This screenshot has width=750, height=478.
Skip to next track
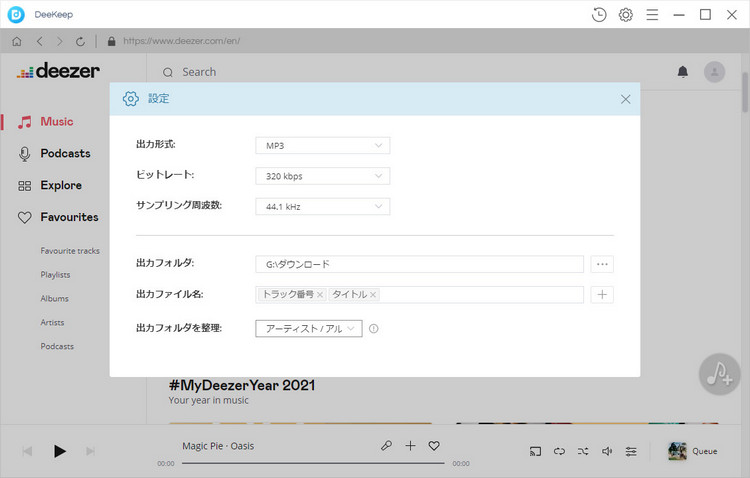(x=90, y=451)
